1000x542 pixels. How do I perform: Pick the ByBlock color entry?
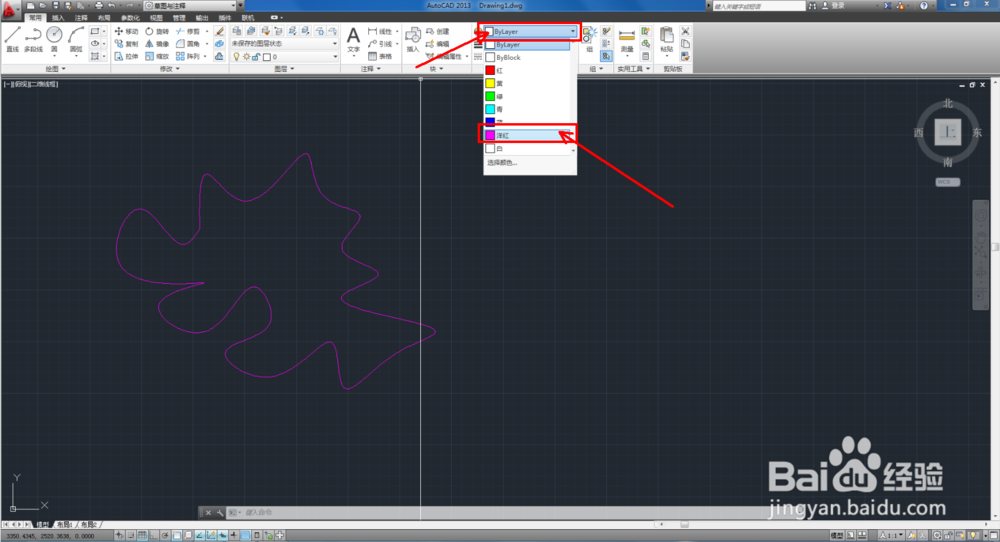tap(527, 57)
